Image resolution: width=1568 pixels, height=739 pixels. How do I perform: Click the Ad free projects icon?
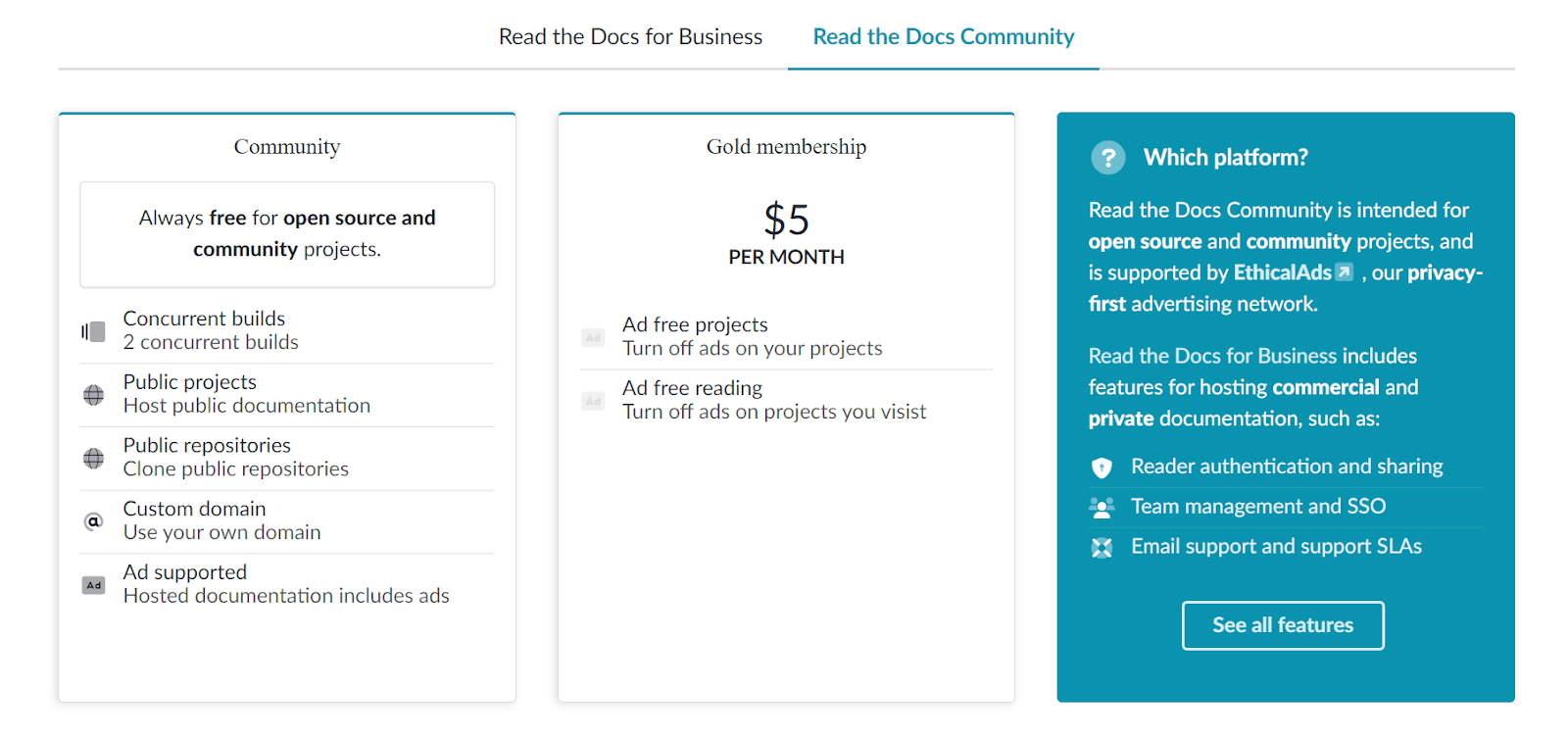point(593,337)
